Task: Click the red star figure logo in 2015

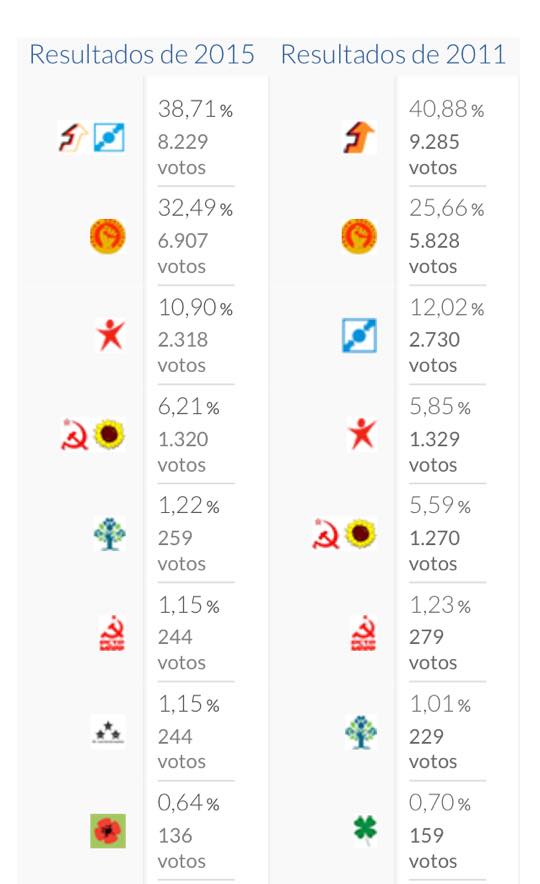Action: (110, 335)
